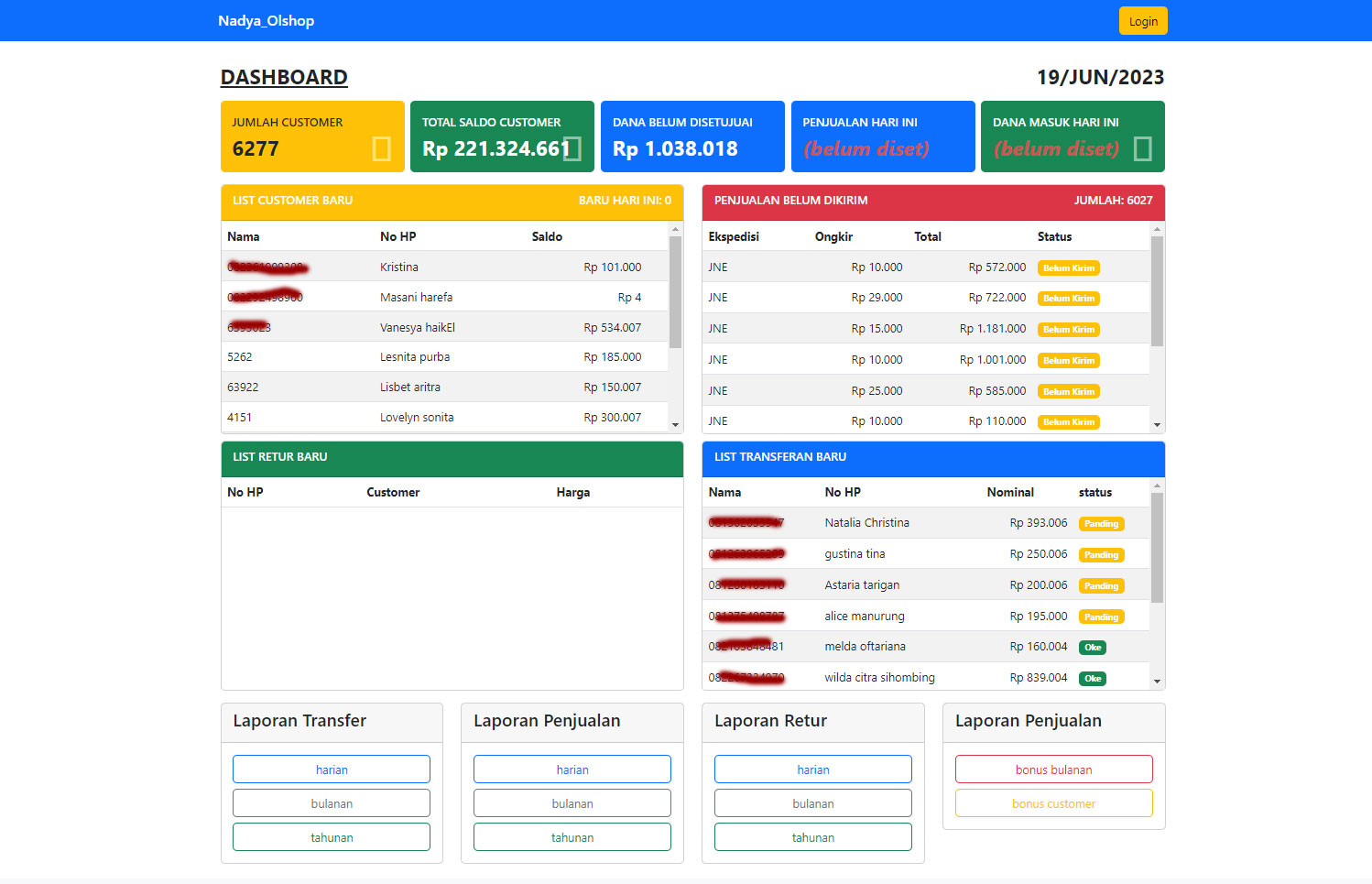Click the Login button
The height and width of the screenshot is (884, 1372).
click(x=1142, y=21)
